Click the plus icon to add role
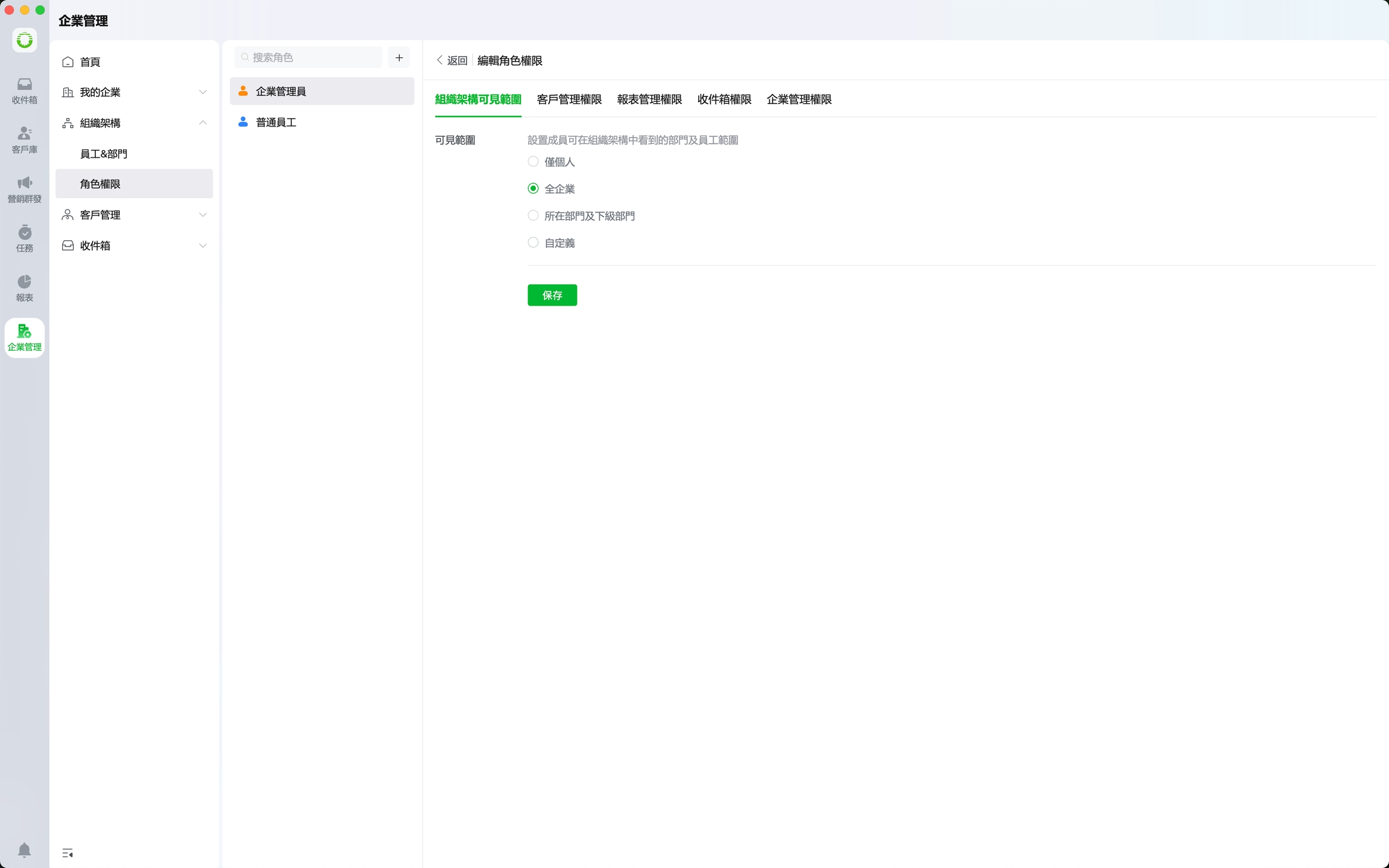This screenshot has height=868, width=1389. coord(398,58)
